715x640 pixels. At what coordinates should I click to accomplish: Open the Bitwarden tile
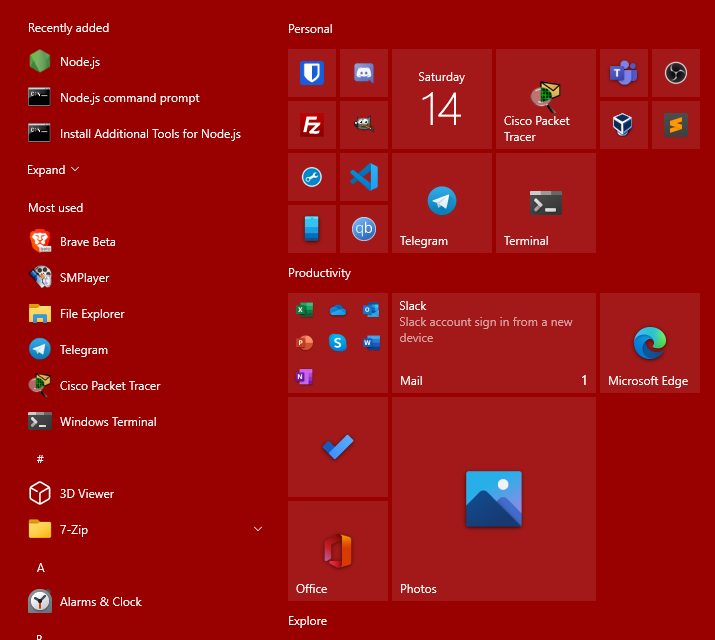tap(312, 73)
